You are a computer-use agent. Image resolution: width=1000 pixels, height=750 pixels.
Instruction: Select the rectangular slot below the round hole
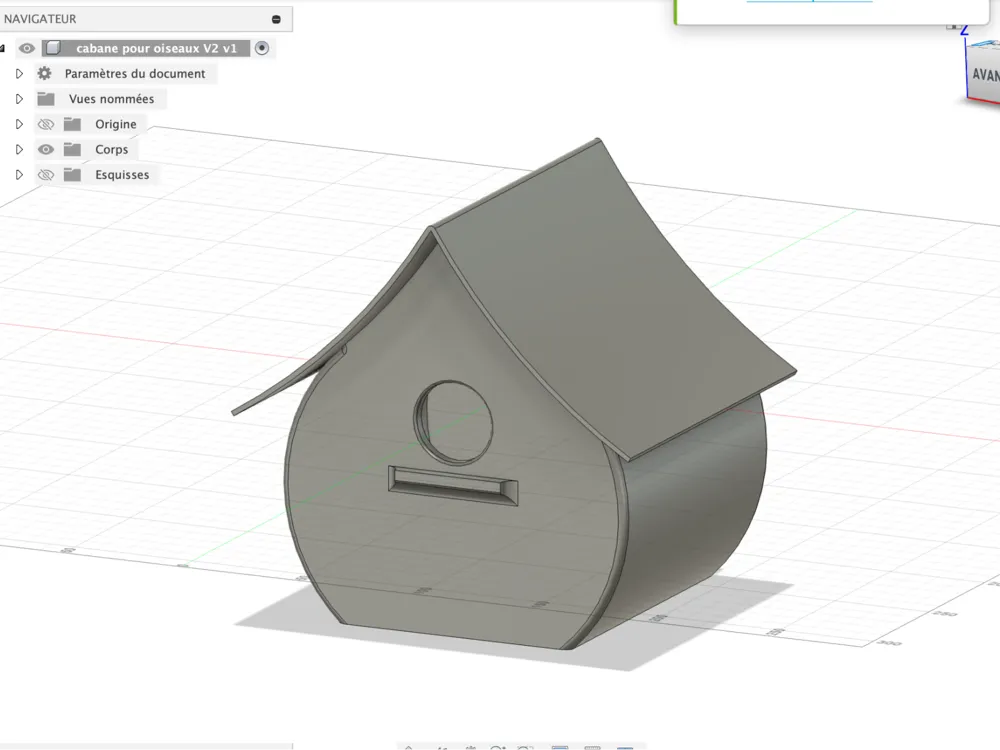pos(453,486)
